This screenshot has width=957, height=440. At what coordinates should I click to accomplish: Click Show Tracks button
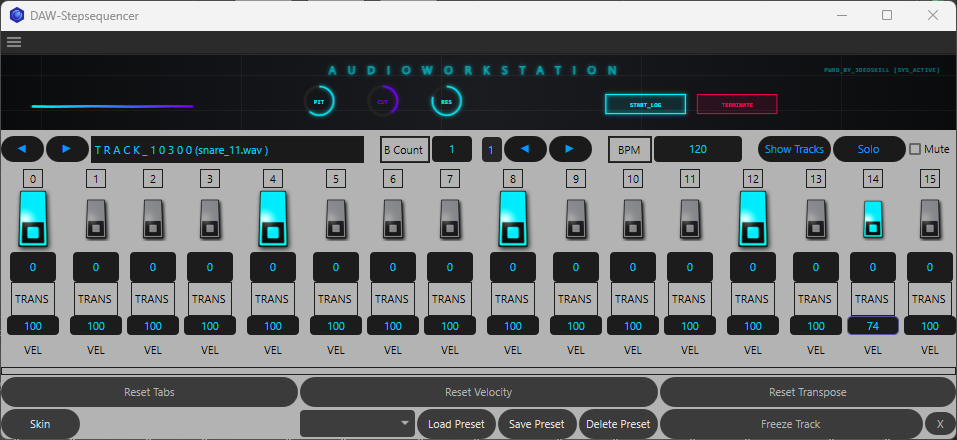(x=794, y=149)
